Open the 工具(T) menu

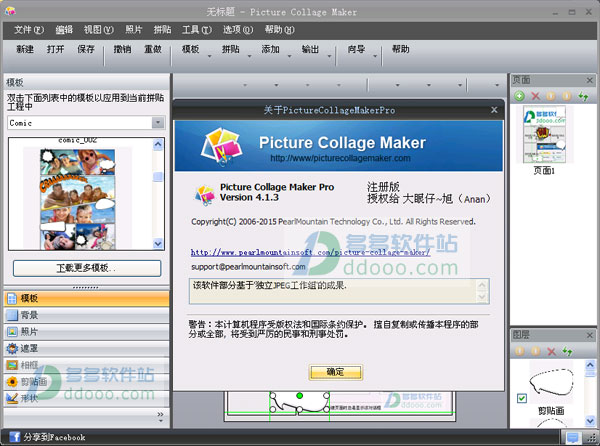(x=197, y=30)
